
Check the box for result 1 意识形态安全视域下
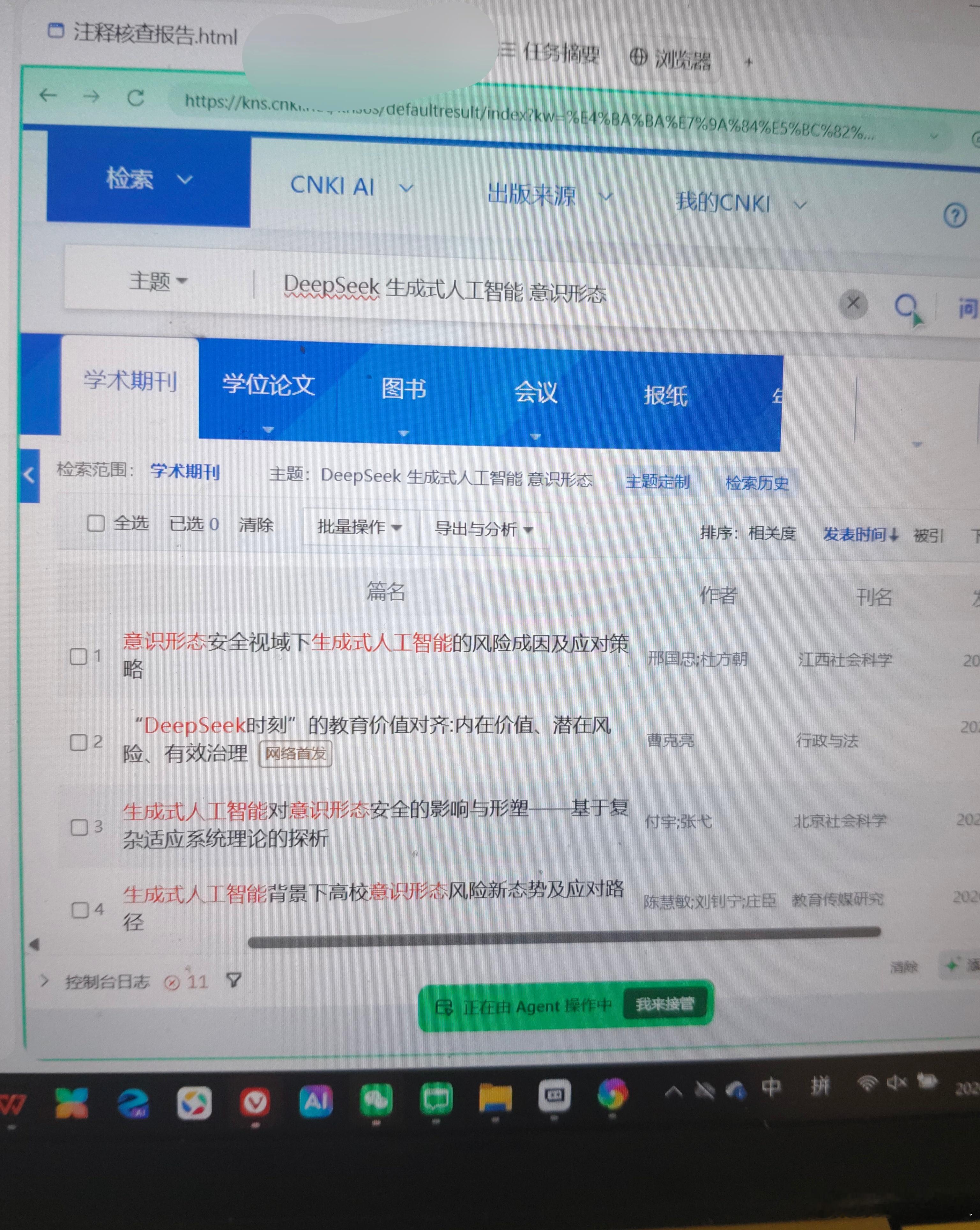pyautogui.click(x=78, y=656)
